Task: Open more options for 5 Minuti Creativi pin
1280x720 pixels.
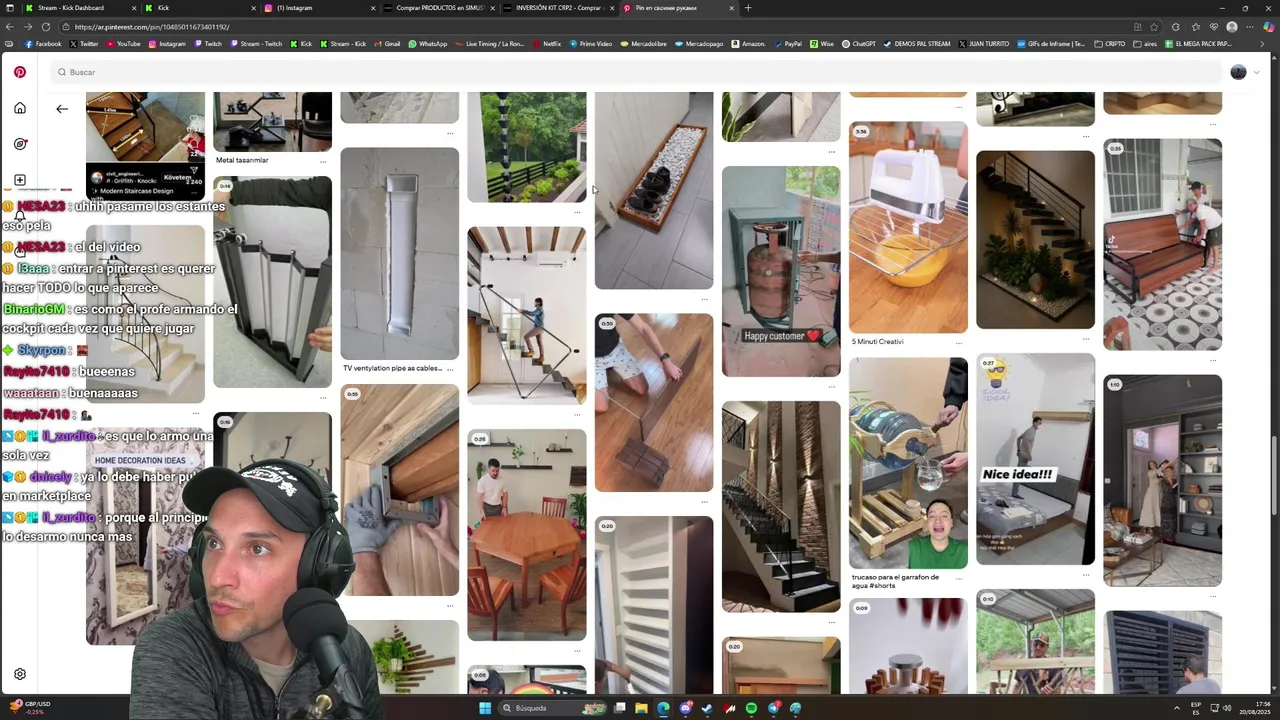Action: [x=959, y=342]
